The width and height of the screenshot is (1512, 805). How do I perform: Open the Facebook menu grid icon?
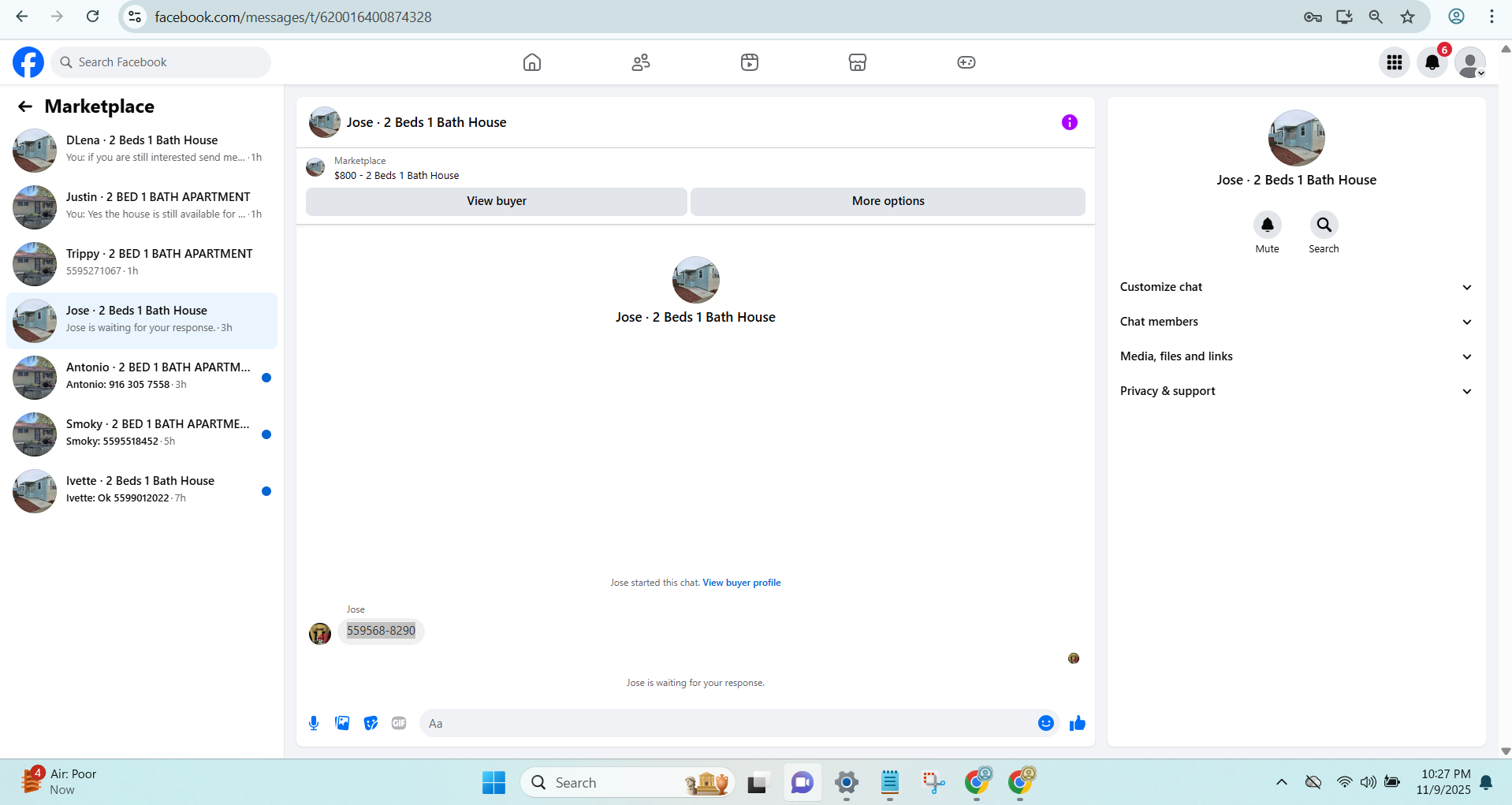coord(1395,62)
